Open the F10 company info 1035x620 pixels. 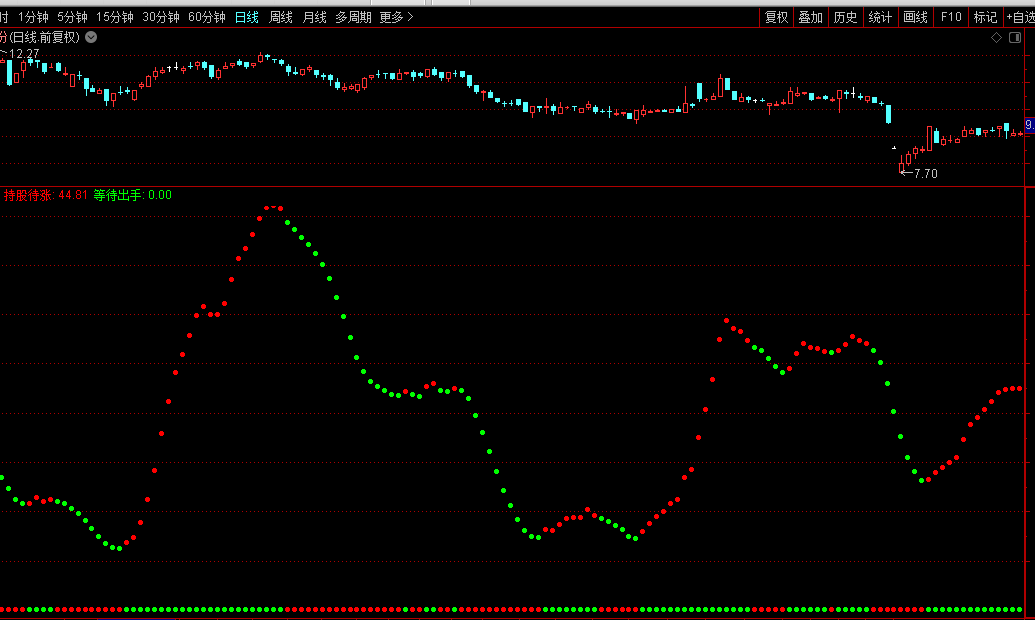[x=951, y=17]
